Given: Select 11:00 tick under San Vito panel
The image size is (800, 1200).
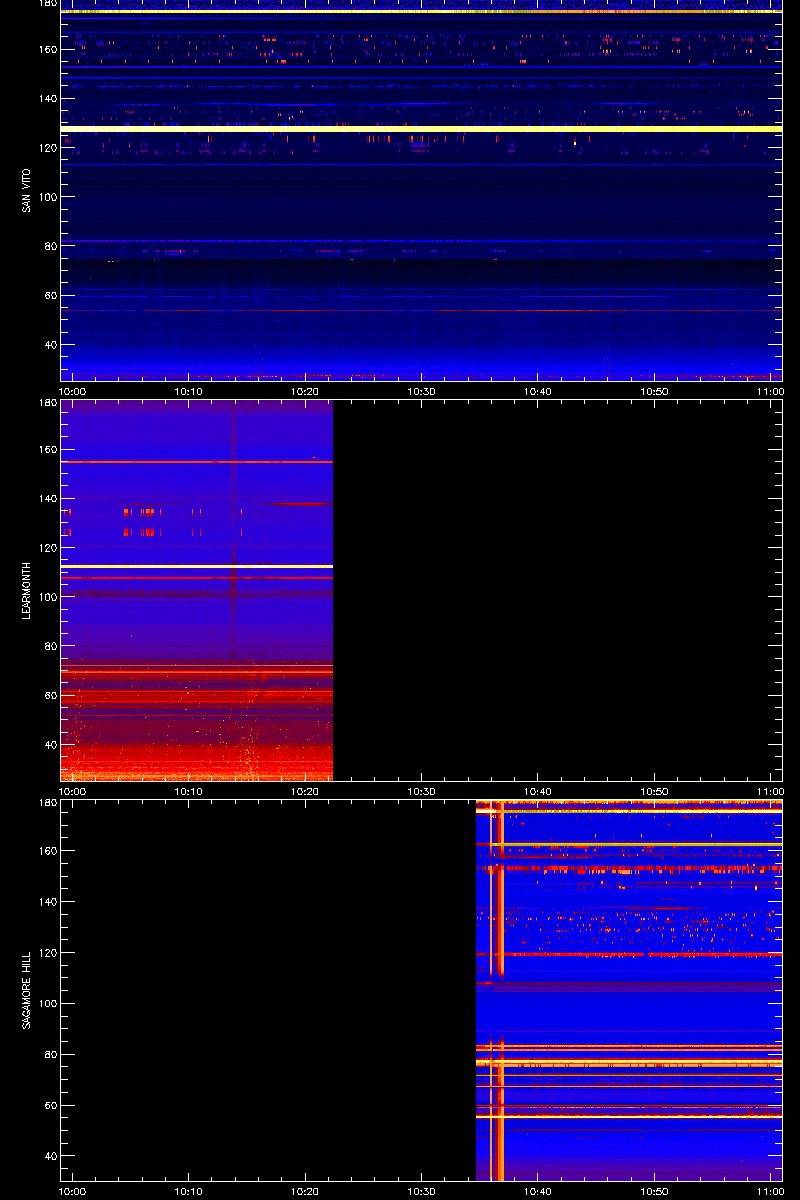Looking at the screenshot, I should [770, 391].
